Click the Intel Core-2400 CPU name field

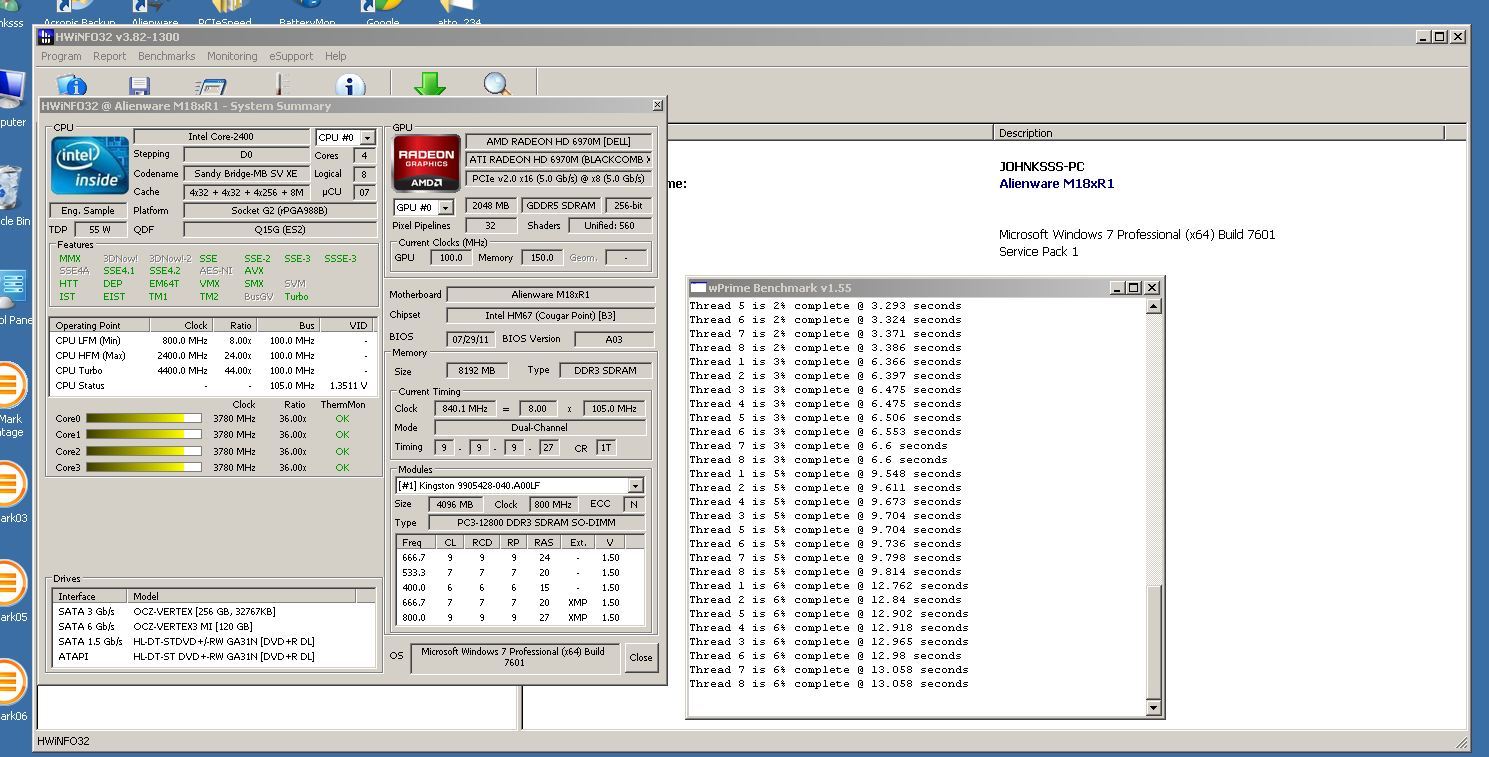(222, 137)
